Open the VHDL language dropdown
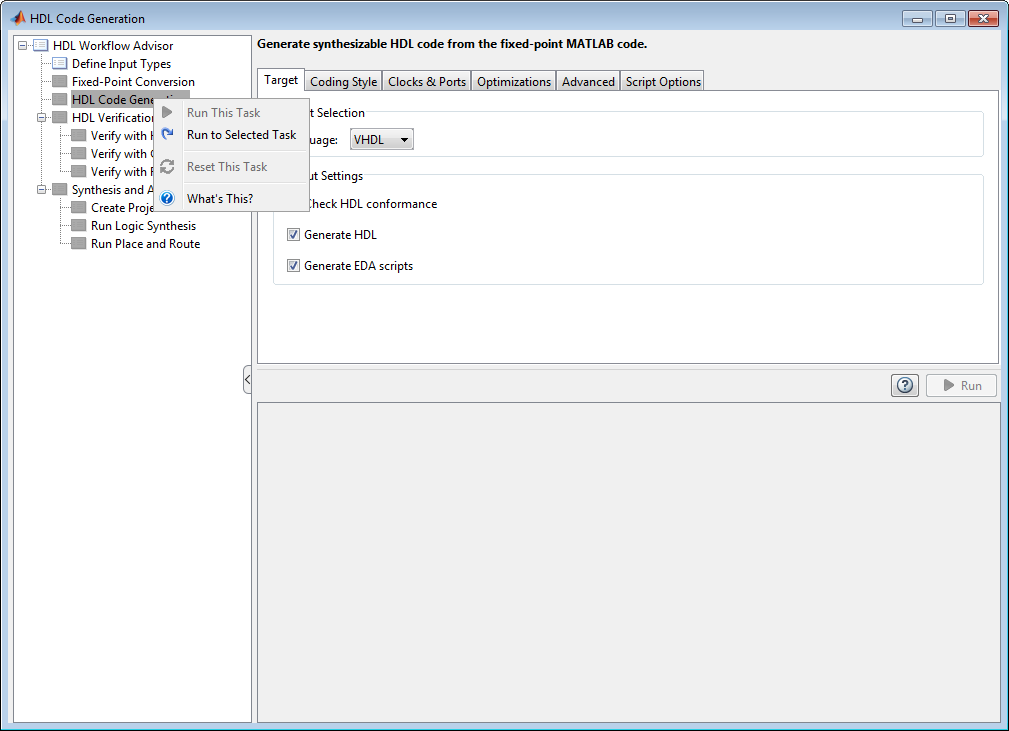The image size is (1009, 731). (x=382, y=140)
